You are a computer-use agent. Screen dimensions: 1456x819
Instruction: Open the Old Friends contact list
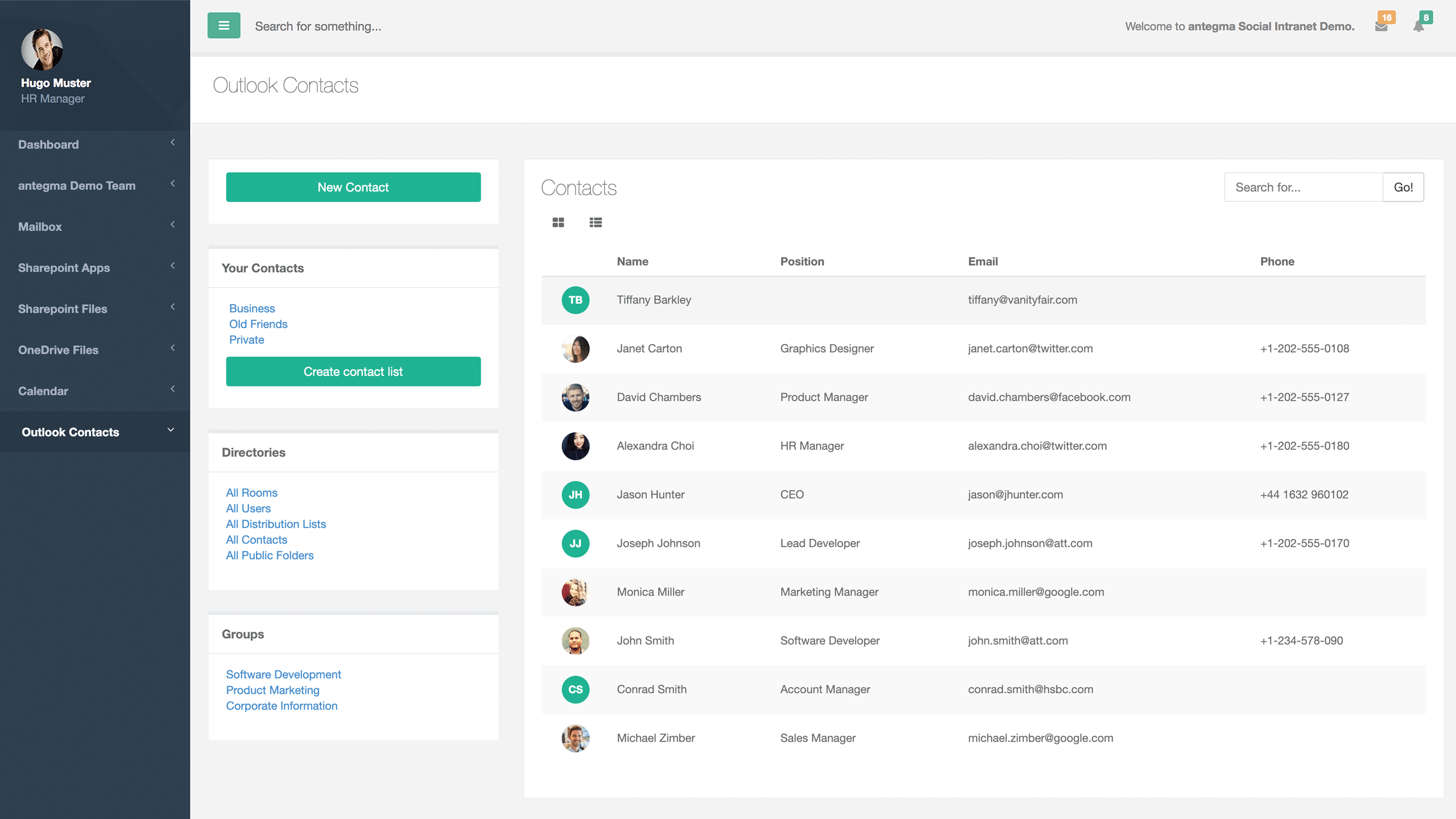[x=258, y=324]
